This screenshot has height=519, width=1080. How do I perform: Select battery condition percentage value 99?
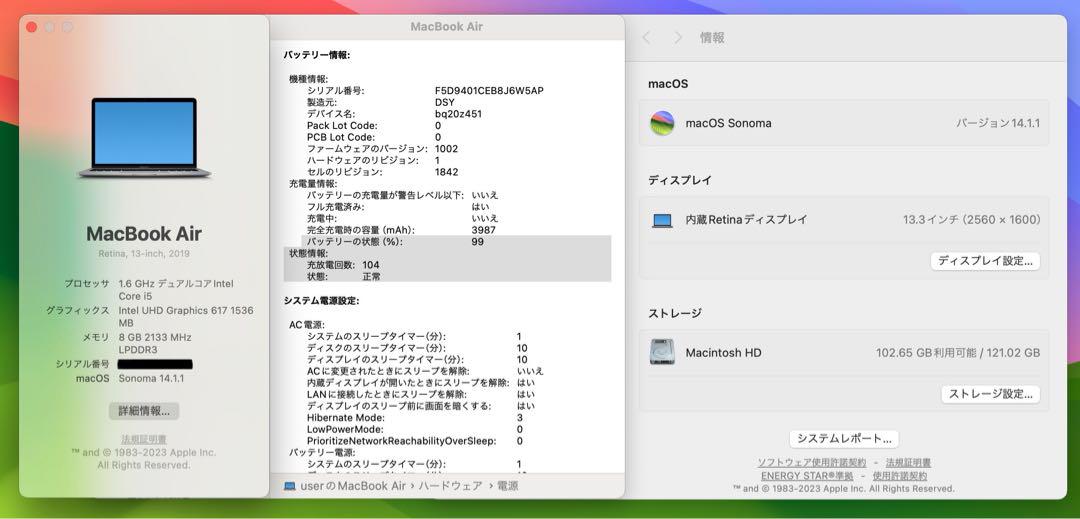tap(478, 242)
